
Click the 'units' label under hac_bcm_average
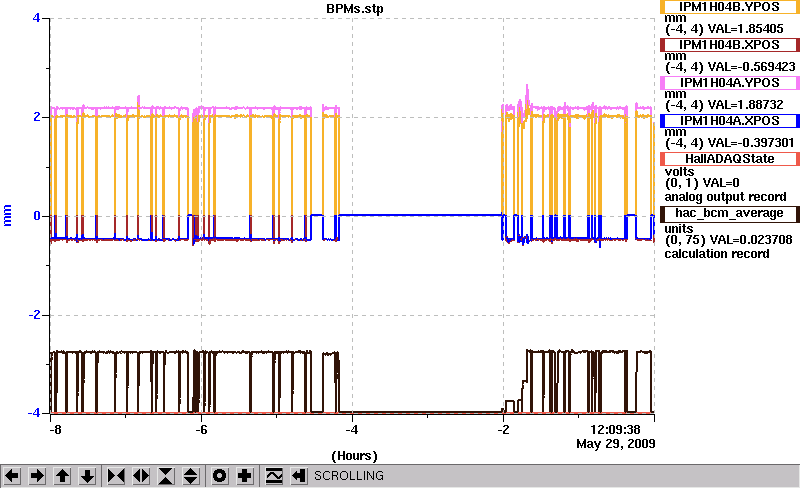coord(679,229)
